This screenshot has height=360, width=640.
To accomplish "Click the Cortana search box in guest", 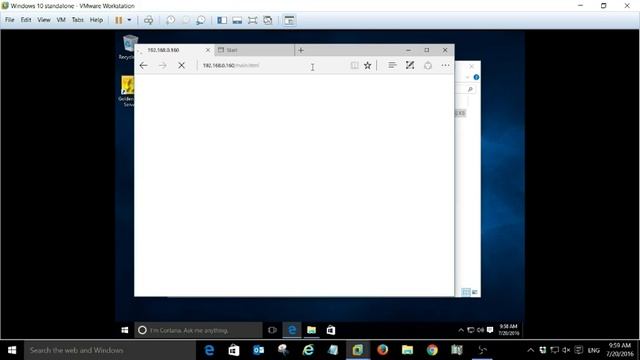I will tap(198, 330).
